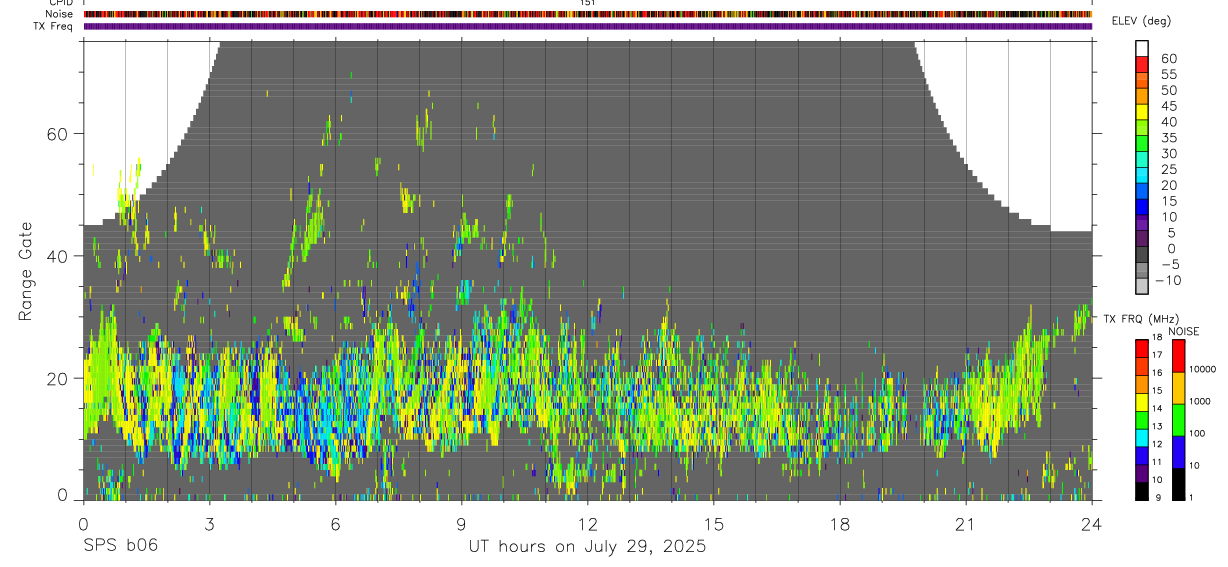
Task: Select the "-10" label on the ELEV colorbar
Action: pos(1170,280)
